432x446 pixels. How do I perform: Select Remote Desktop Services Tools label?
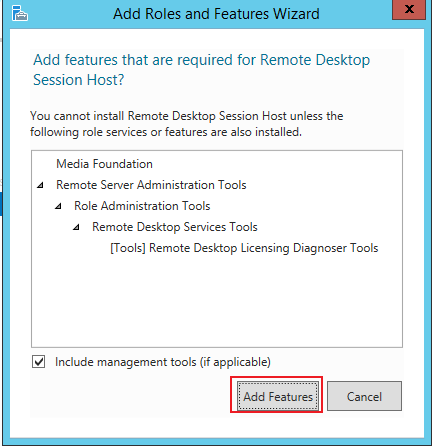[175, 227]
